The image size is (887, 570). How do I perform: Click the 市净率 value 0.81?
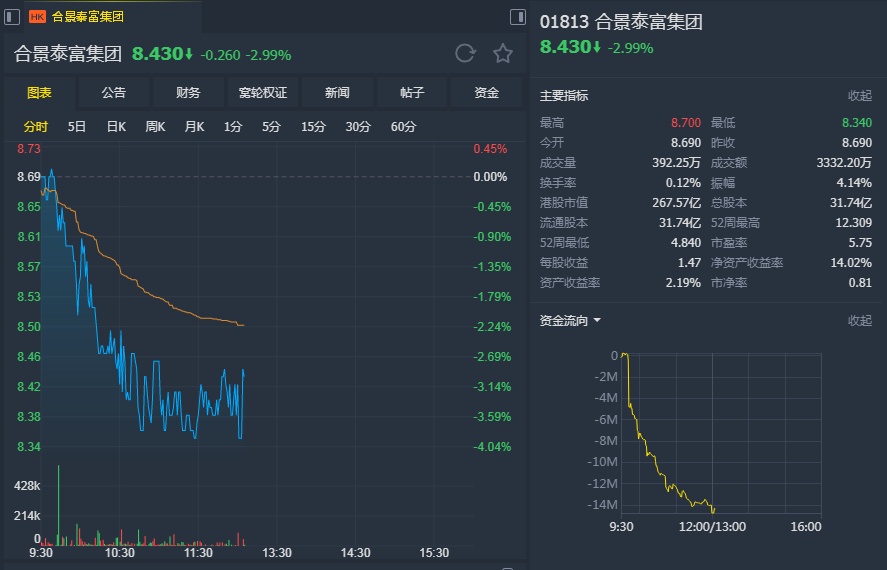pyautogui.click(x=860, y=283)
